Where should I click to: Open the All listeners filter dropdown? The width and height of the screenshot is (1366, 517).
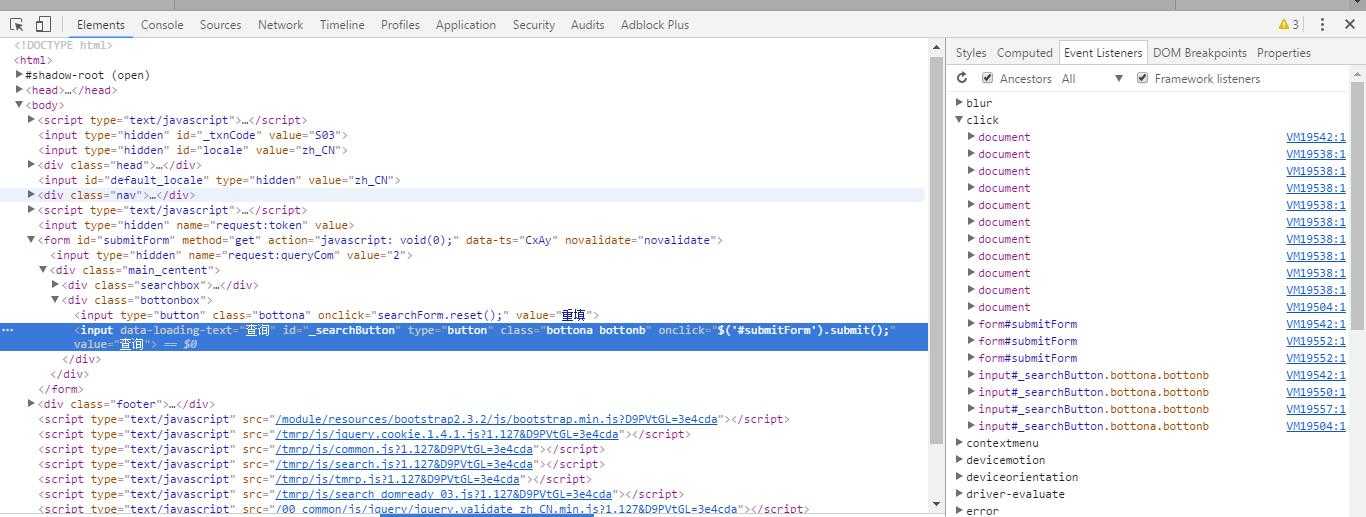tap(1092, 78)
